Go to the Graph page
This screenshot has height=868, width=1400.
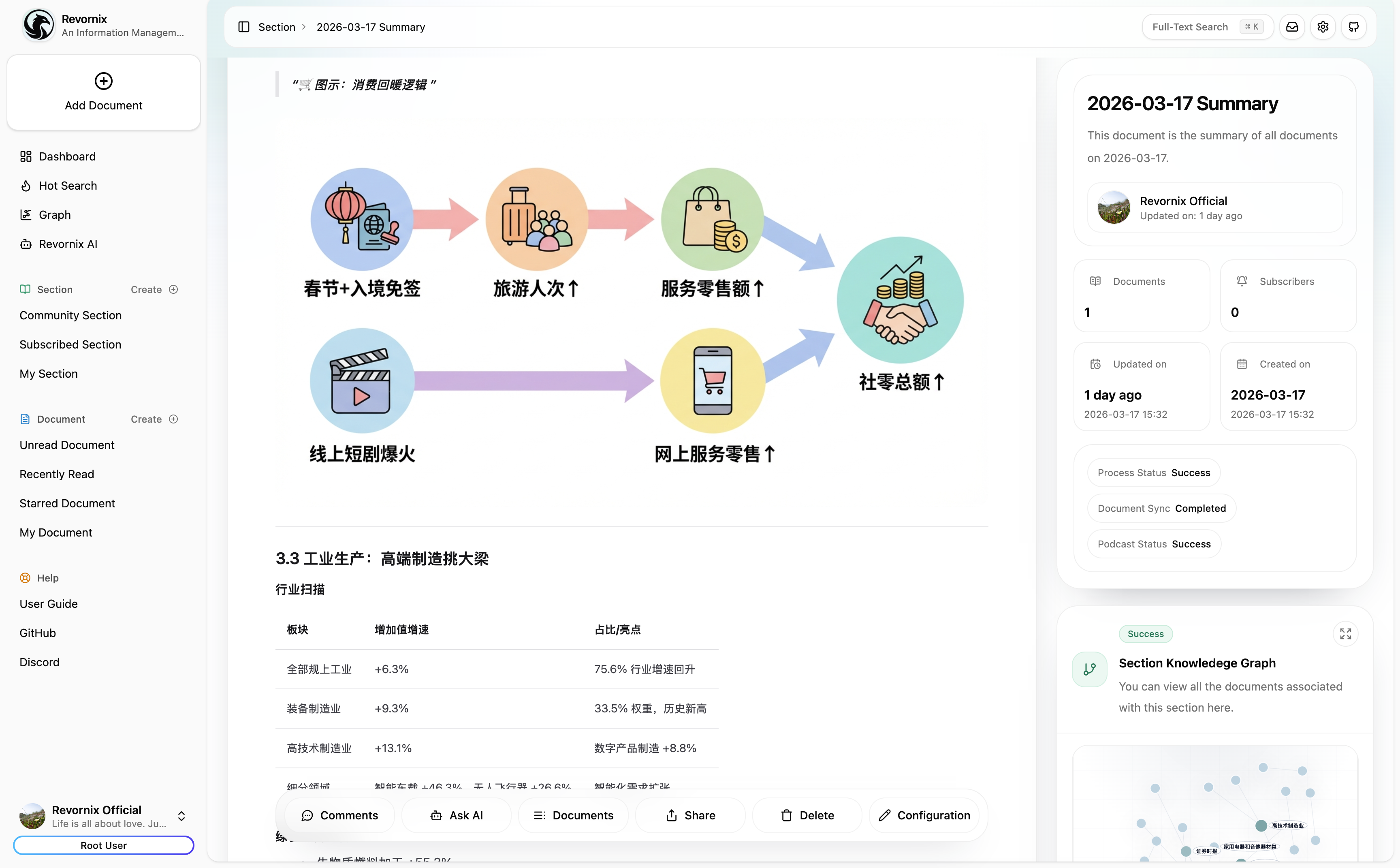(55, 215)
